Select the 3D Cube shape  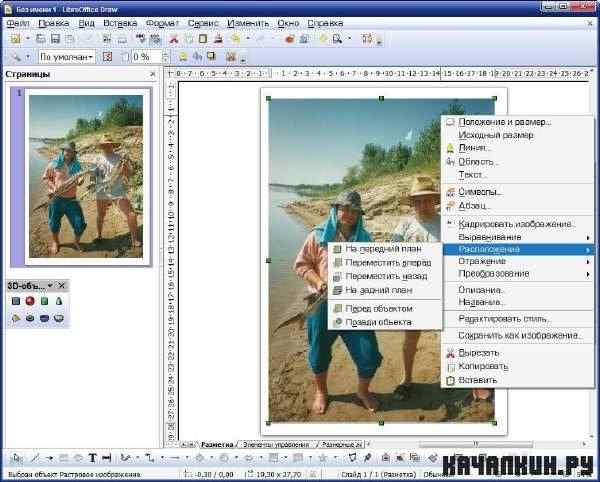point(16,301)
